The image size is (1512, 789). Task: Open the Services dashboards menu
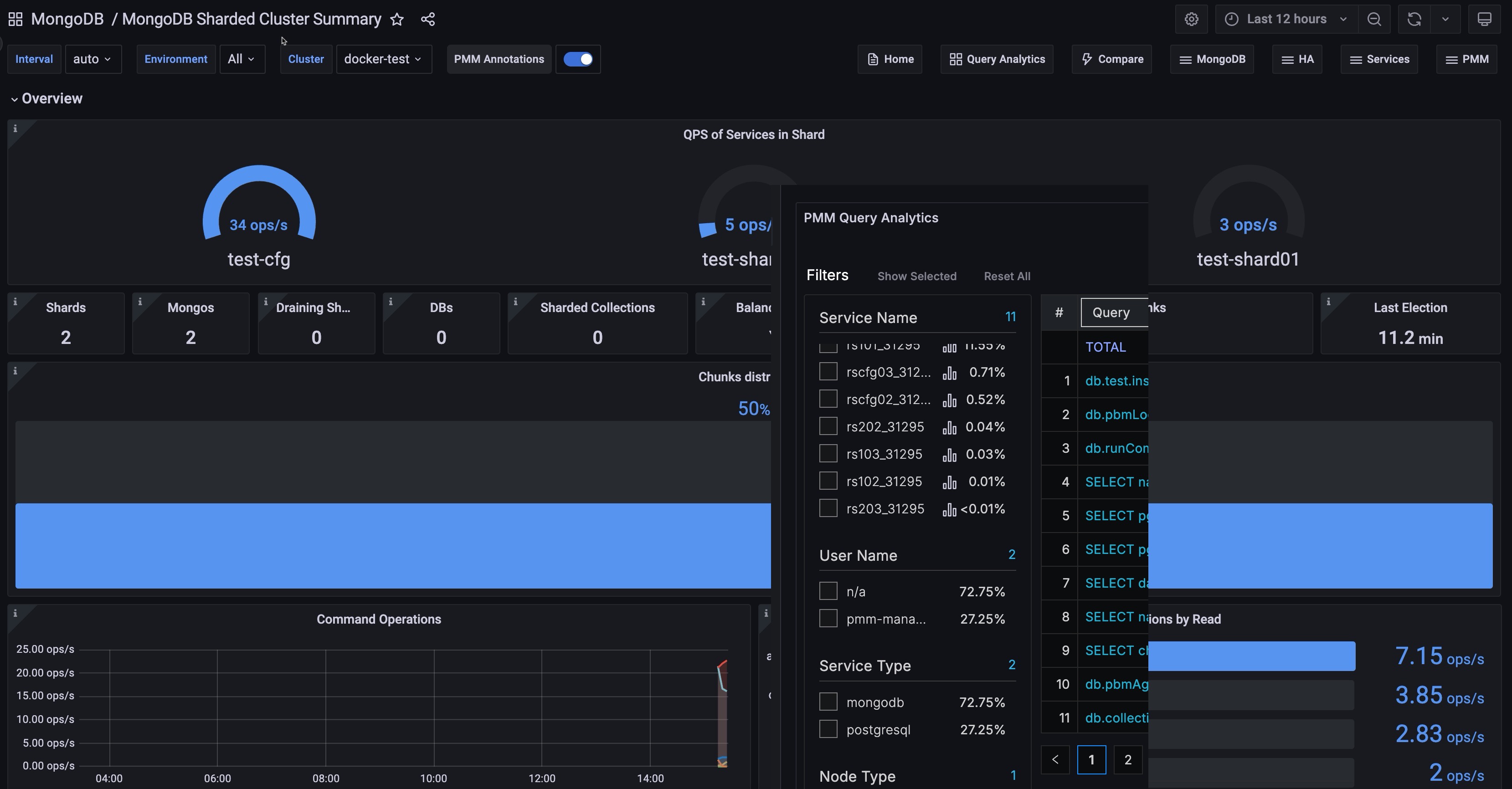1379,59
